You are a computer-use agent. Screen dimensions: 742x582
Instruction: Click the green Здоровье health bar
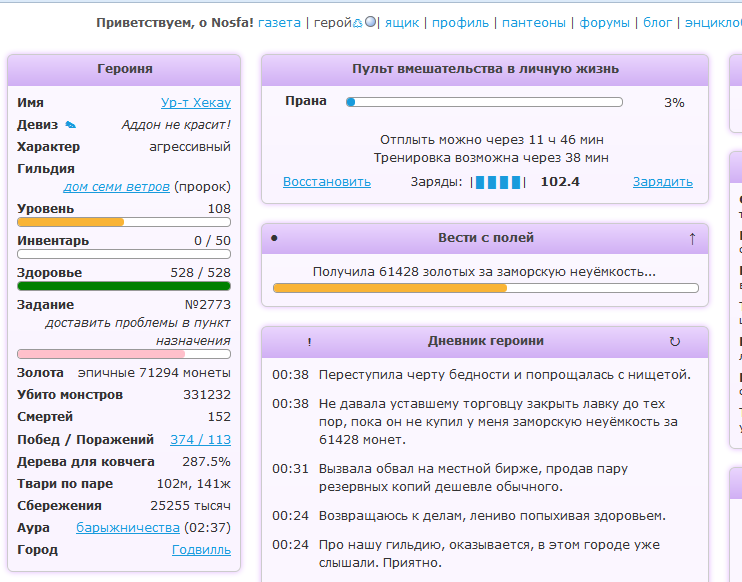pyautogui.click(x=124, y=286)
